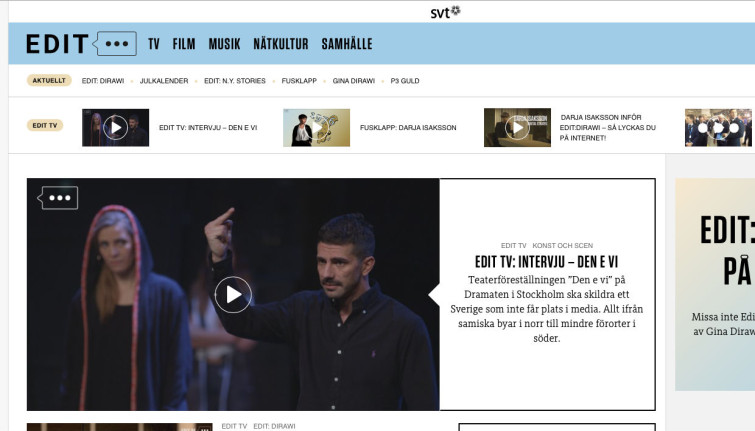This screenshot has height=431, width=755.
Task: Navigate to Nätkultur section
Action: (x=280, y=44)
